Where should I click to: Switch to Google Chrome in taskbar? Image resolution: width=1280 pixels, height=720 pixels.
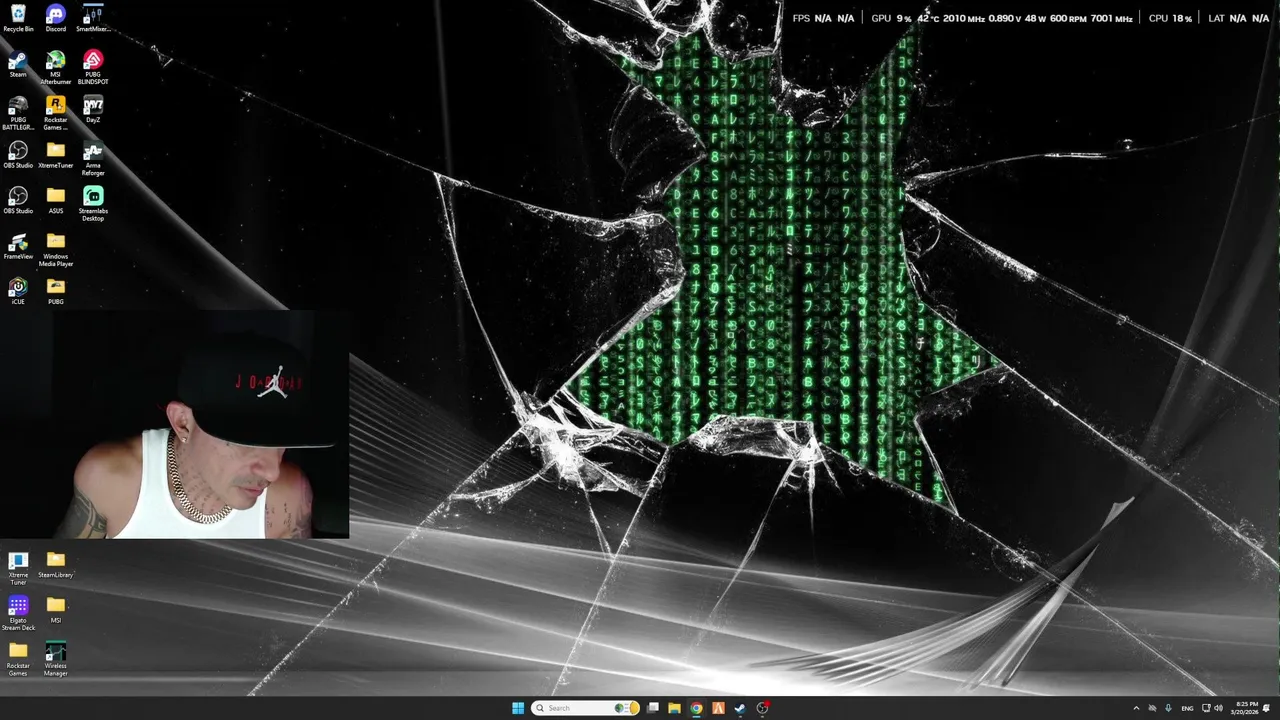(x=697, y=708)
